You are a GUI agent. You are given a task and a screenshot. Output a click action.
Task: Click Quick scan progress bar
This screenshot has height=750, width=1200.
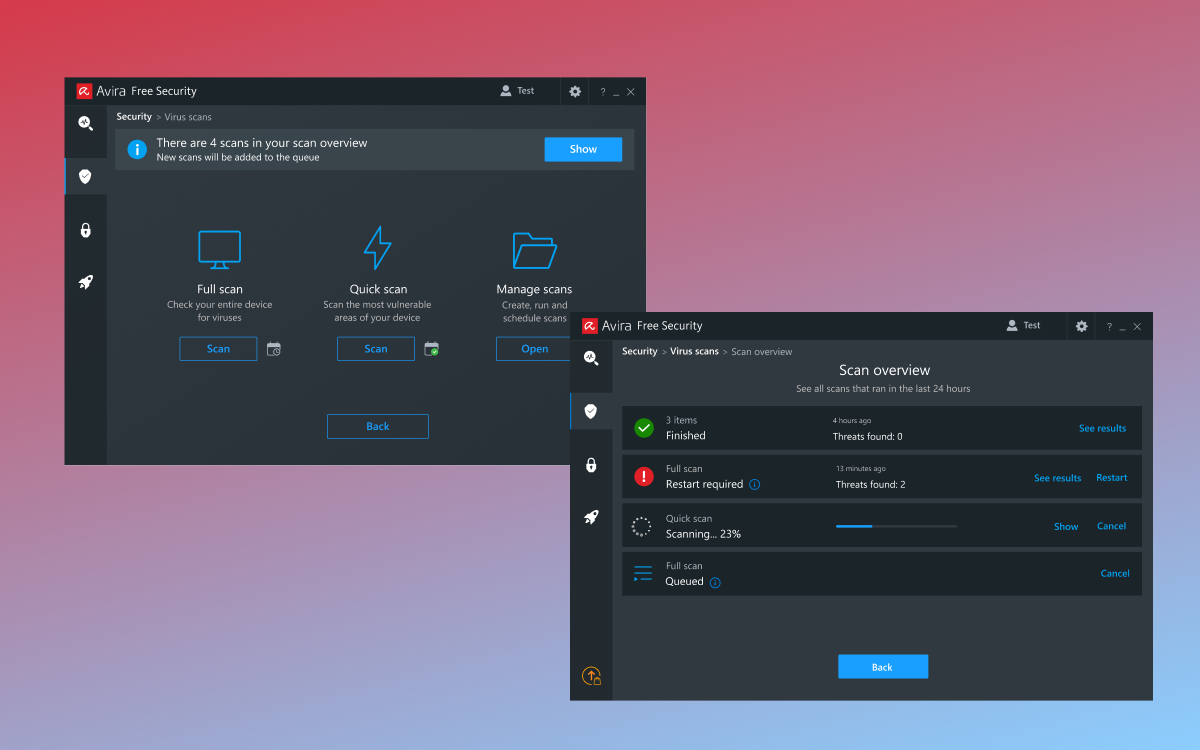point(897,526)
